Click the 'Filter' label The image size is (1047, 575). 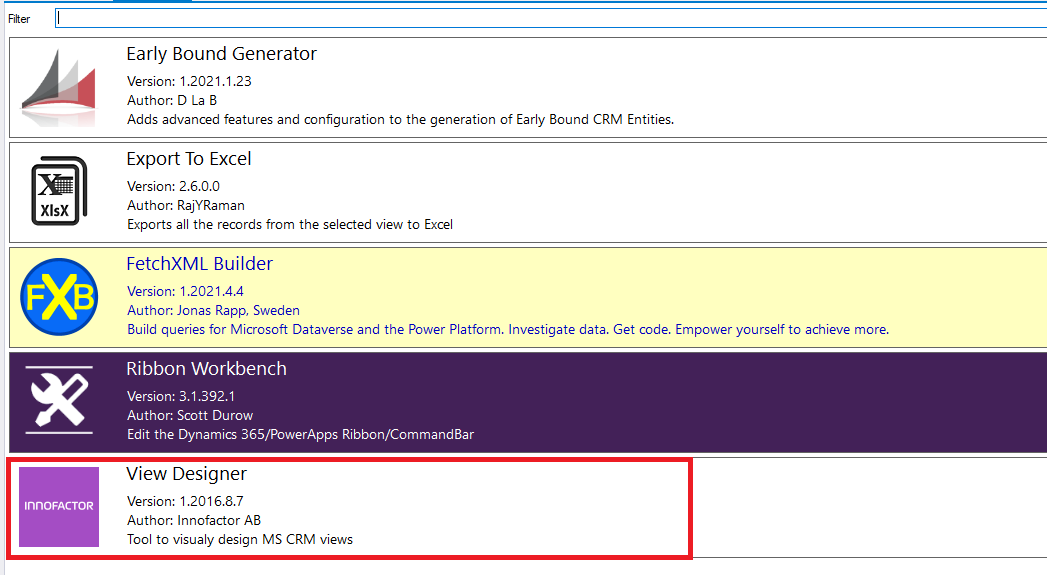click(x=19, y=19)
